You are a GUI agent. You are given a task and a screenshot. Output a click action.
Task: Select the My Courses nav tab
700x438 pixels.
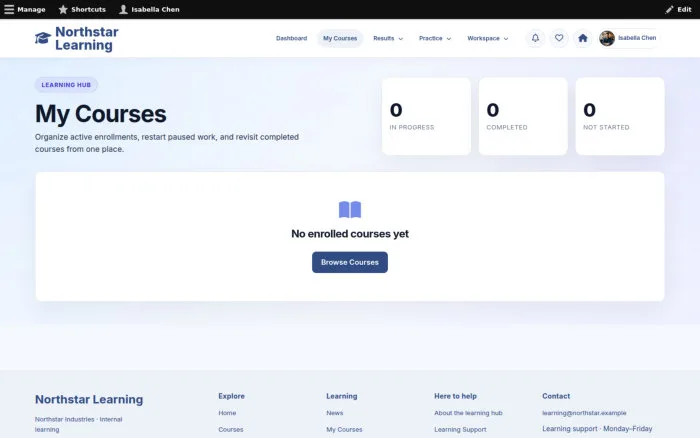pyautogui.click(x=340, y=38)
